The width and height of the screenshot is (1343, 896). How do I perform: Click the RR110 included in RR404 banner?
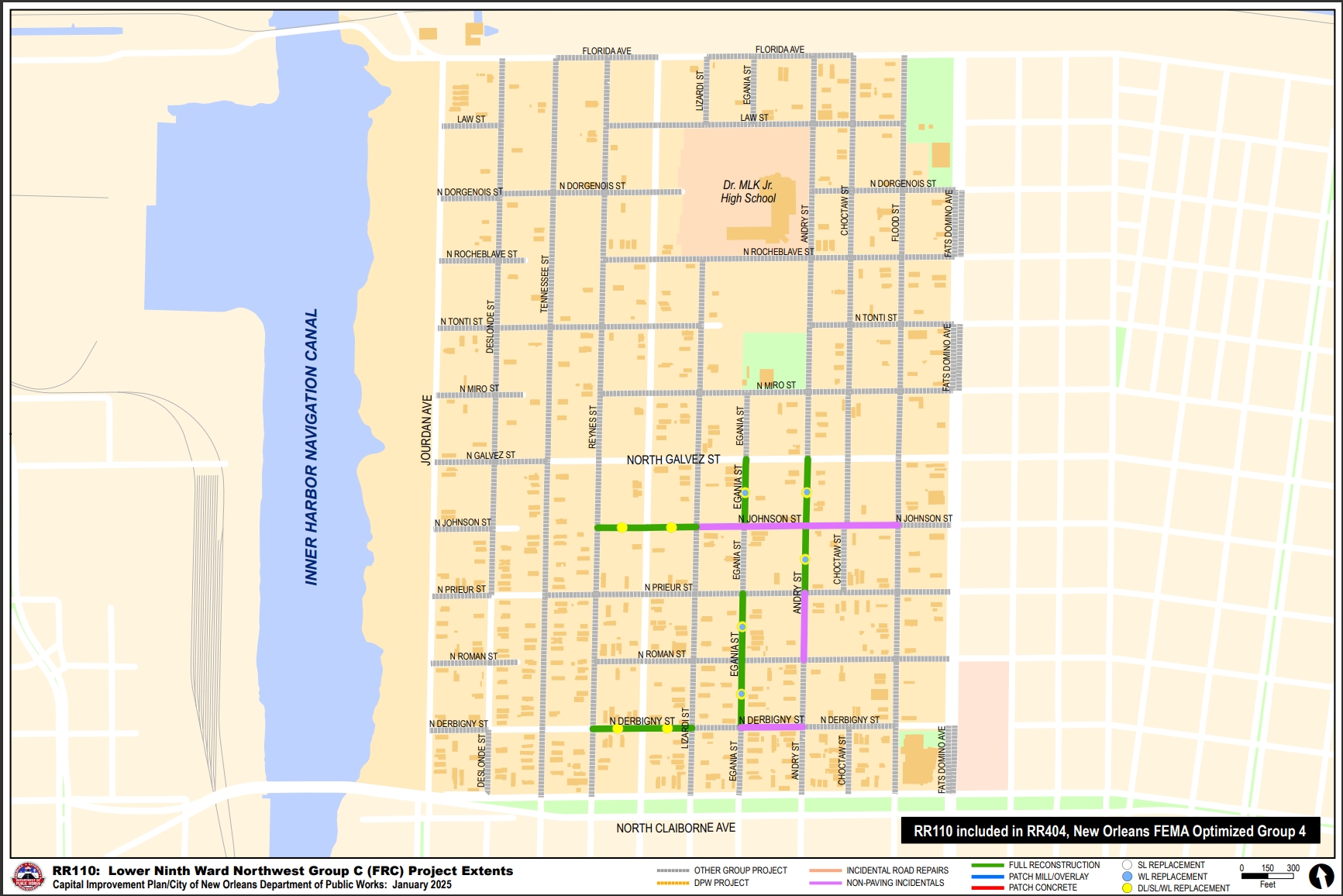pos(1109,831)
